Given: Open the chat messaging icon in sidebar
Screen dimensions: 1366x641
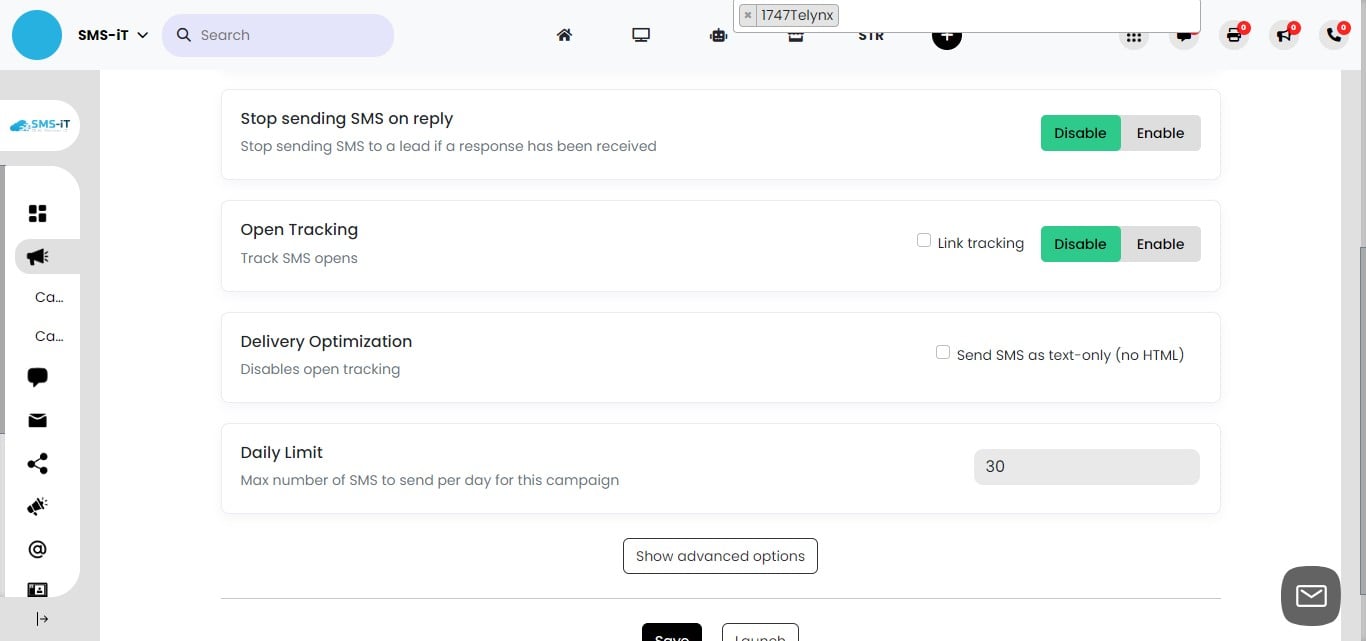Looking at the screenshot, I should click(x=37, y=377).
